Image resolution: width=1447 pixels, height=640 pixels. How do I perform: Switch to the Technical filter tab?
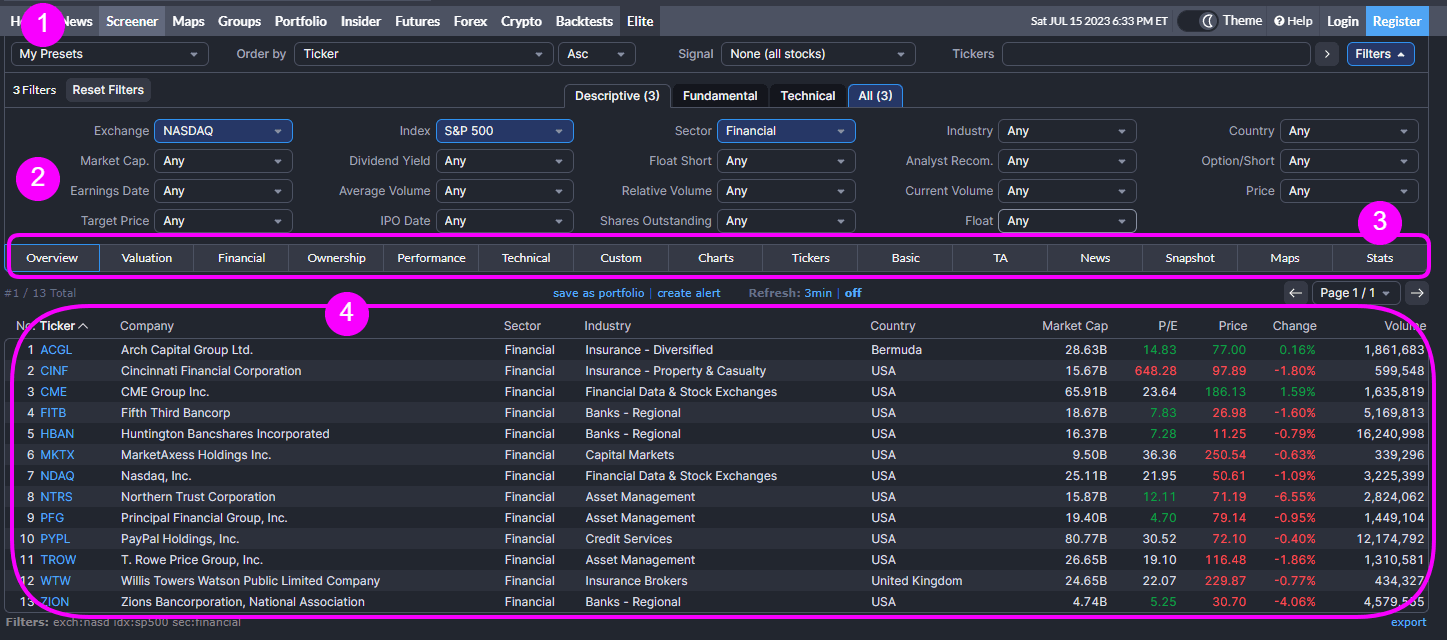(x=808, y=96)
